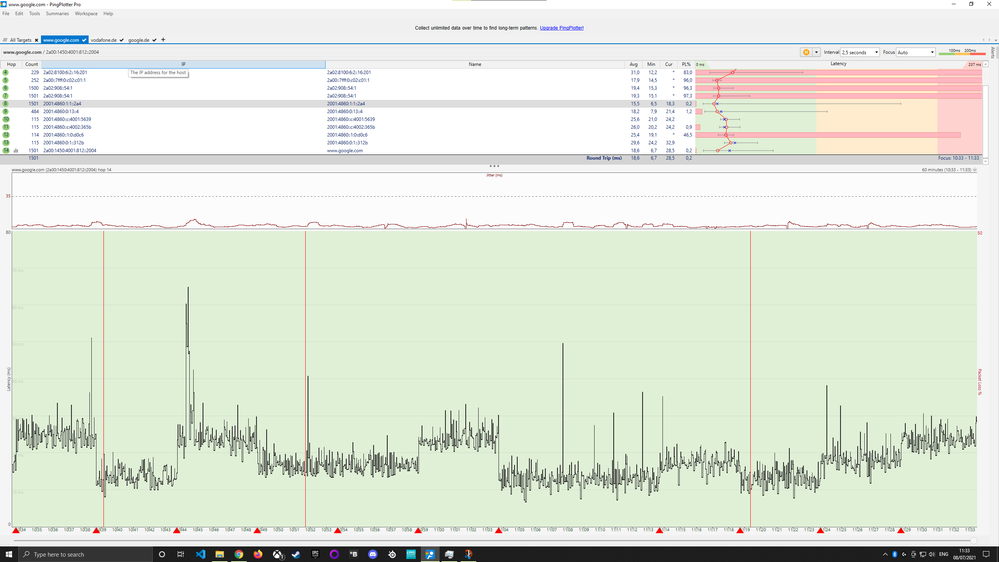Select the hop 8 green circle icon
This screenshot has width=999, height=562.
(6, 104)
